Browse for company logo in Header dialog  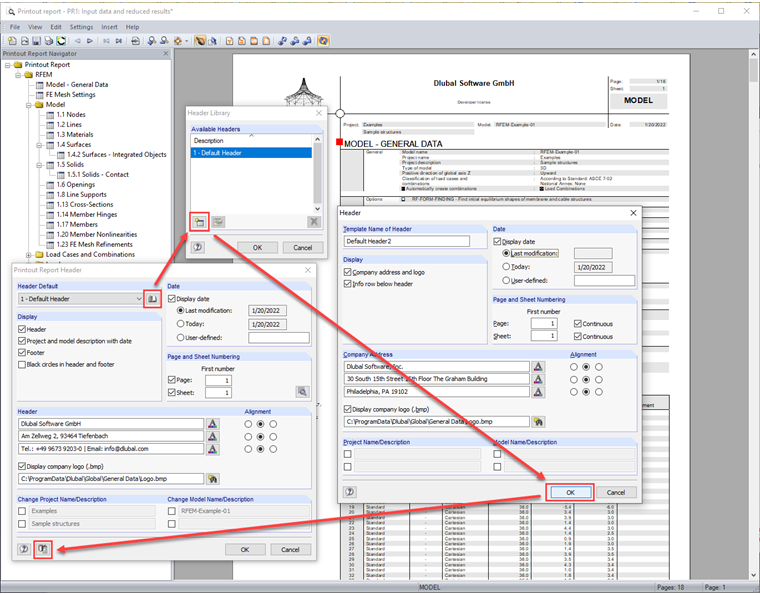538,422
